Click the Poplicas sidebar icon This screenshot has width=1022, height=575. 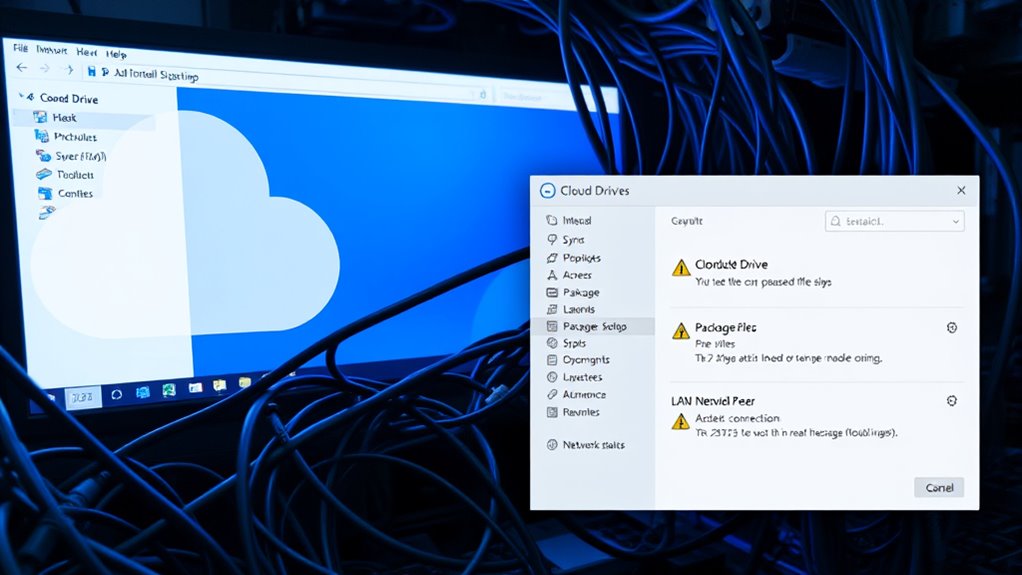click(x=552, y=258)
